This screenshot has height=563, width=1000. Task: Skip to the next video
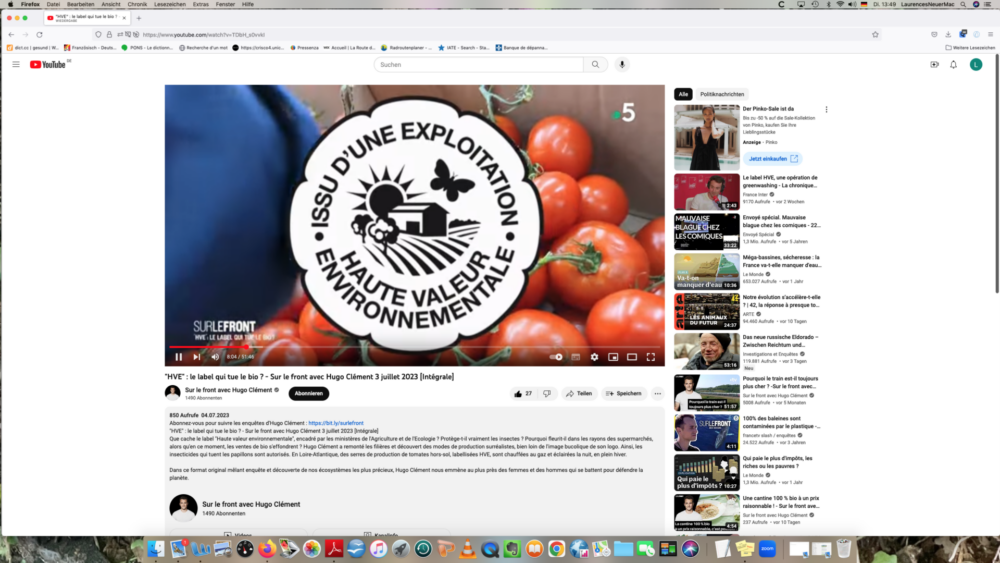[x=196, y=357]
